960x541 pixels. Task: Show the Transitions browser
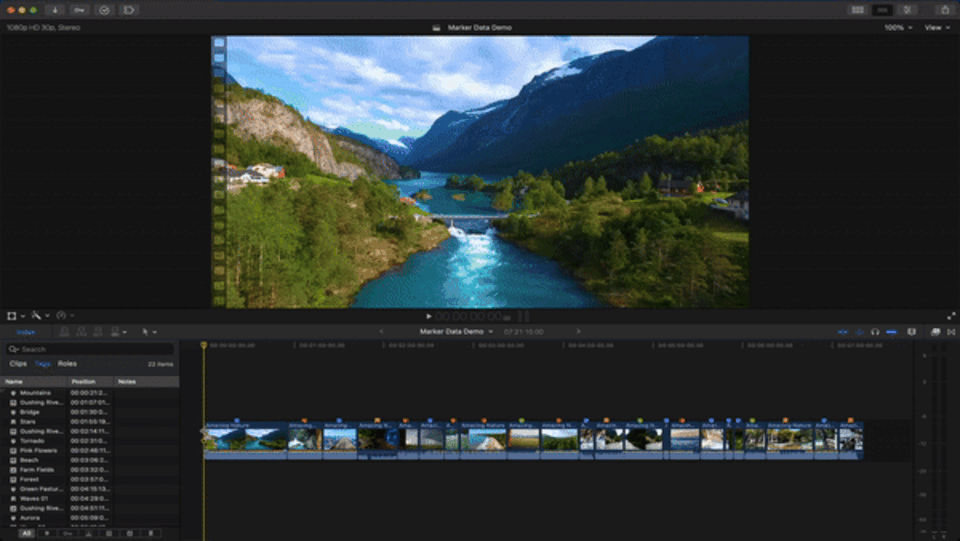pos(951,332)
